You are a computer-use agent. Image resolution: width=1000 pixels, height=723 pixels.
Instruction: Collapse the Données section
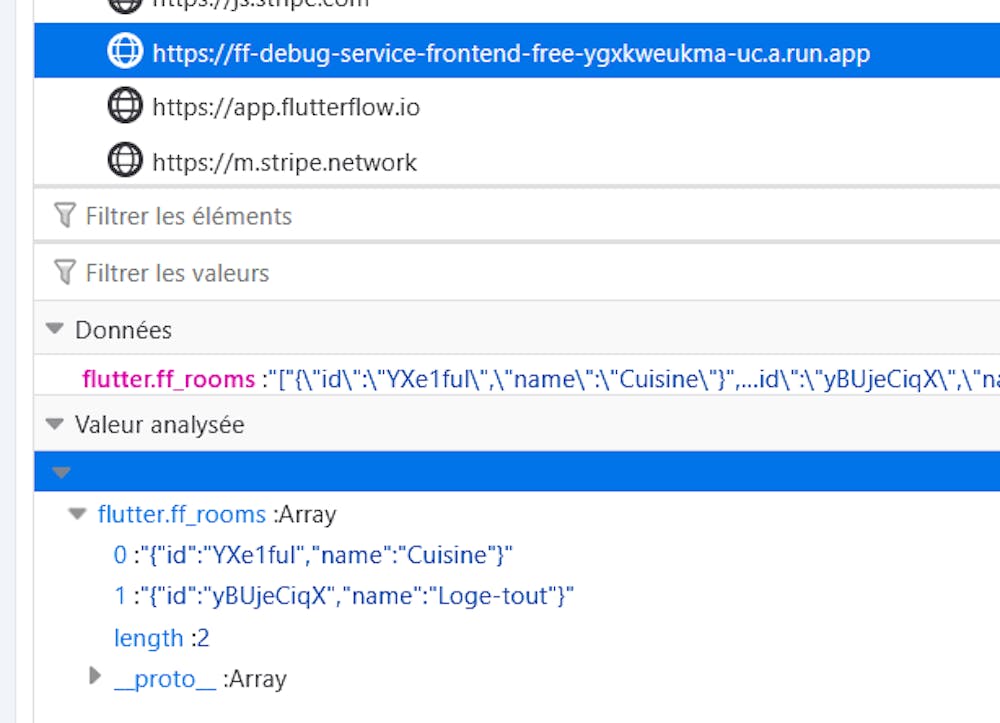[55, 330]
